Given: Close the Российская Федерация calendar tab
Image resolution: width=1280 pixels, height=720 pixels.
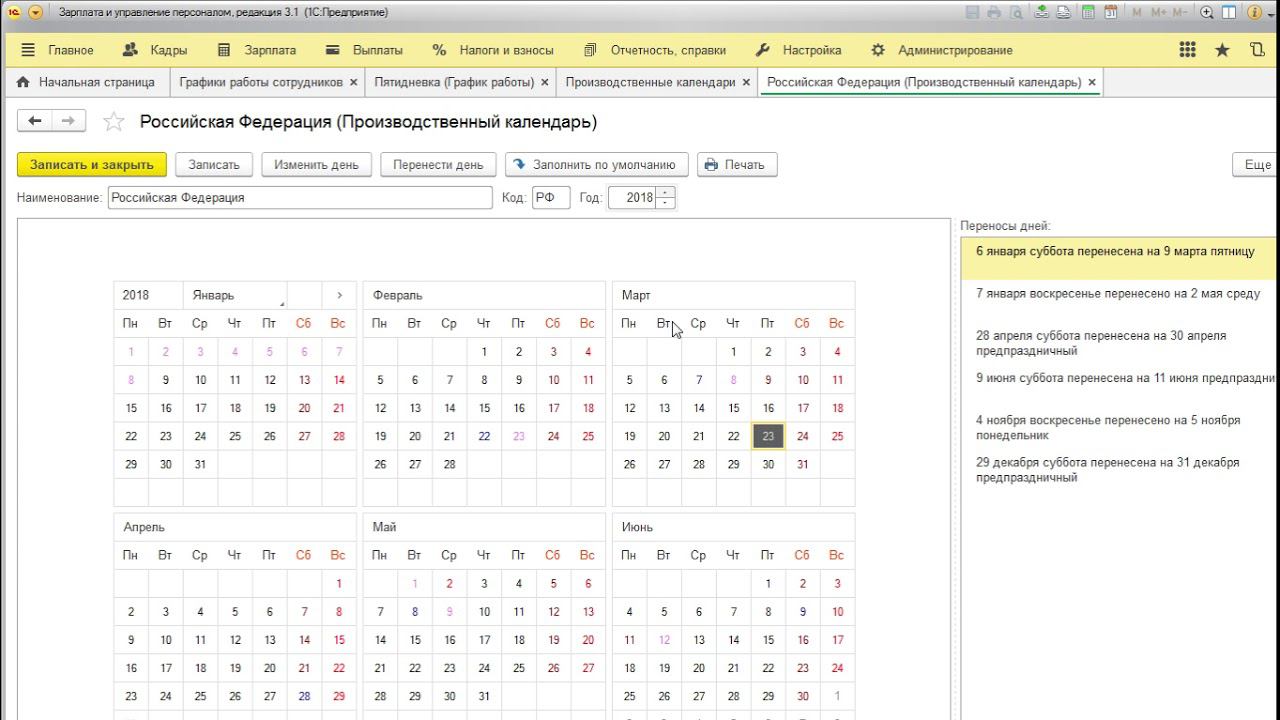Looking at the screenshot, I should click(x=1092, y=82).
